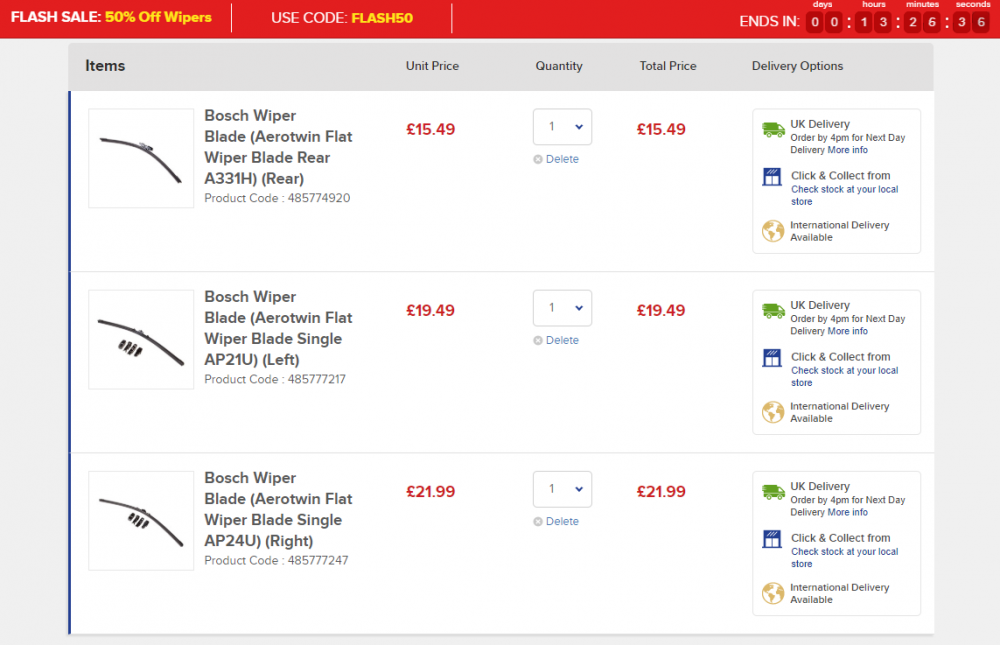Screen dimensions: 1000x645
Task: Click the Click & Collect store icon for A331H blade
Action: click(772, 177)
